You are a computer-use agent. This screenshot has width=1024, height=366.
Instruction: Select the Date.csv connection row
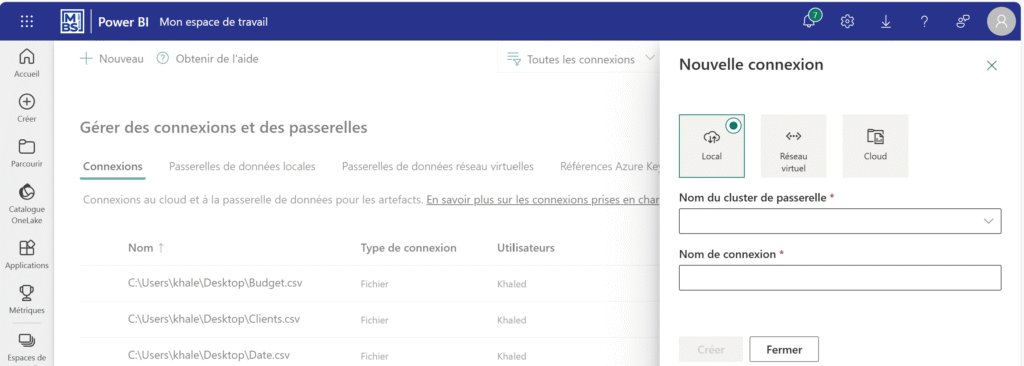pyautogui.click(x=370, y=353)
